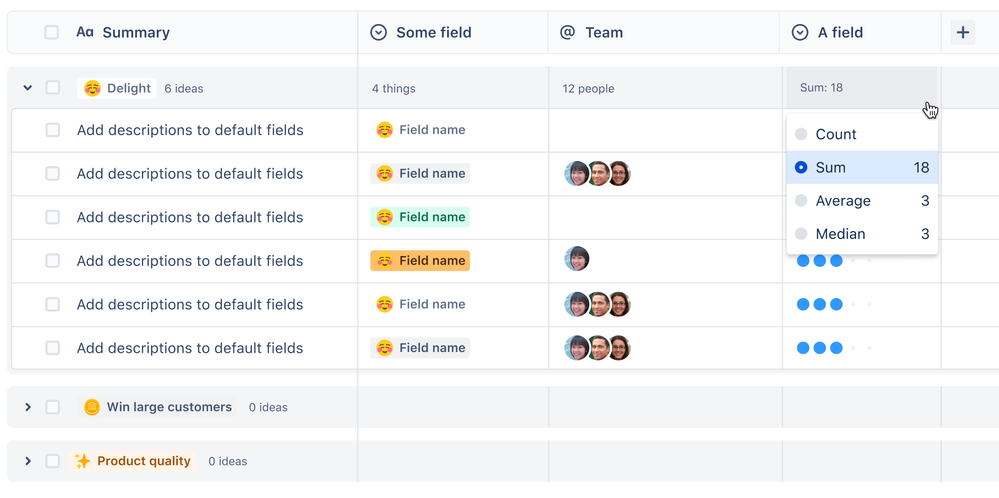Click the Summary column text-type icon
Viewport: 999px width, 498px height.
tap(85, 33)
